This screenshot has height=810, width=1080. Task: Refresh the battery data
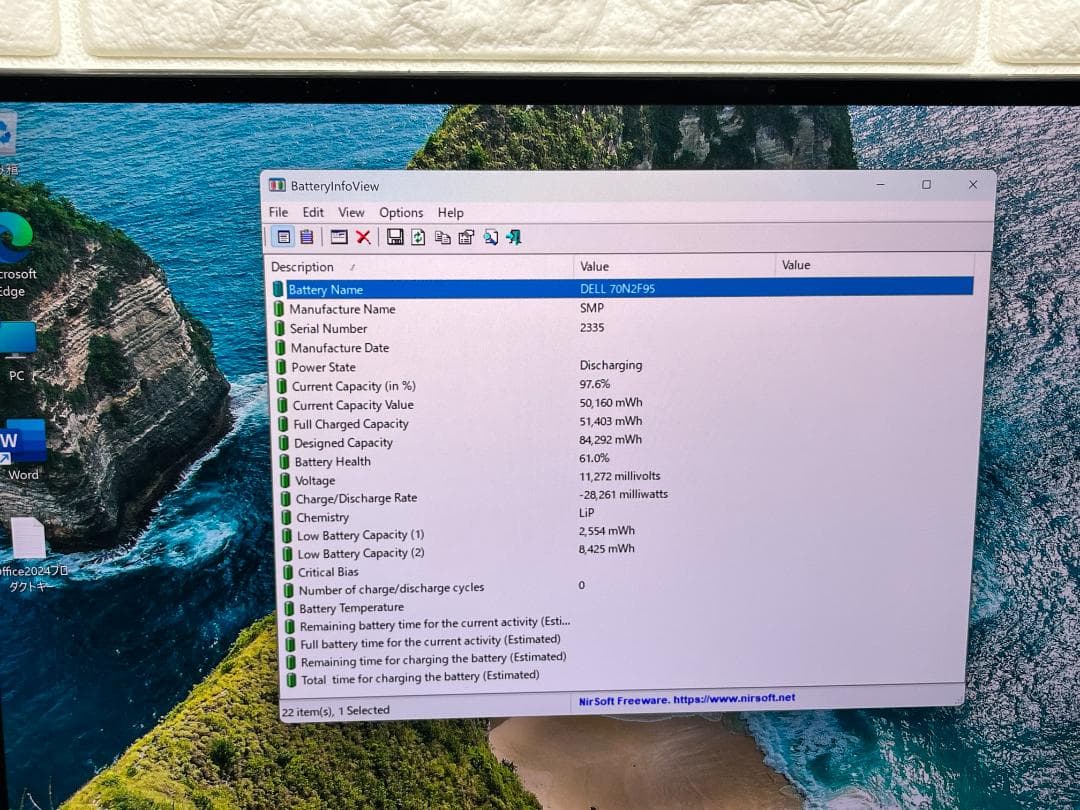tap(418, 237)
